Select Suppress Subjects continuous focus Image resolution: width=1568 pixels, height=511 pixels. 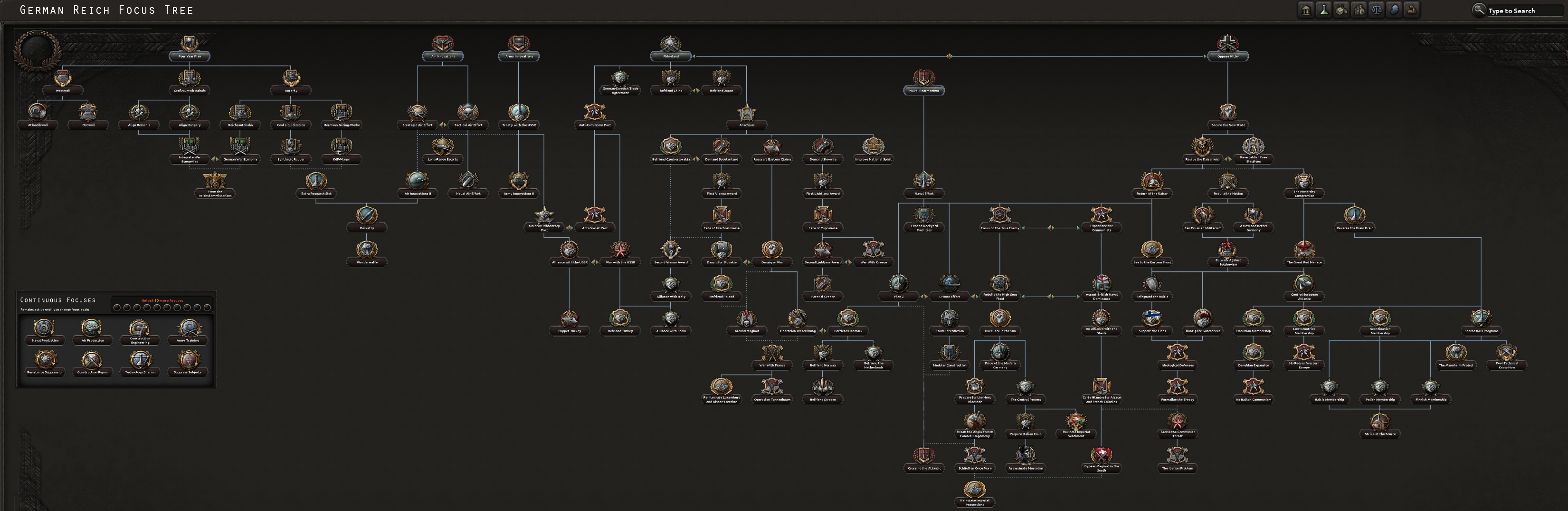click(188, 361)
